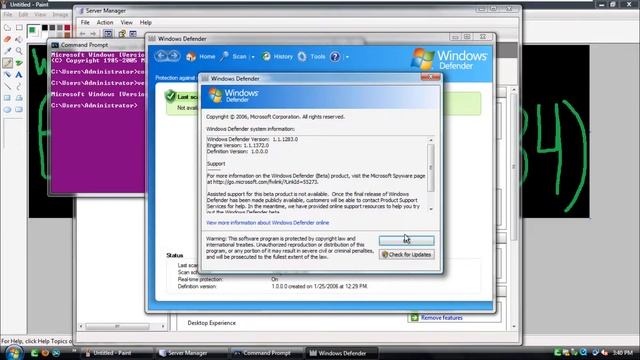Image resolution: width=640 pixels, height=360 pixels.
Task: Select the Rounded Rectangle tool in Paint
Action: (x=19, y=110)
